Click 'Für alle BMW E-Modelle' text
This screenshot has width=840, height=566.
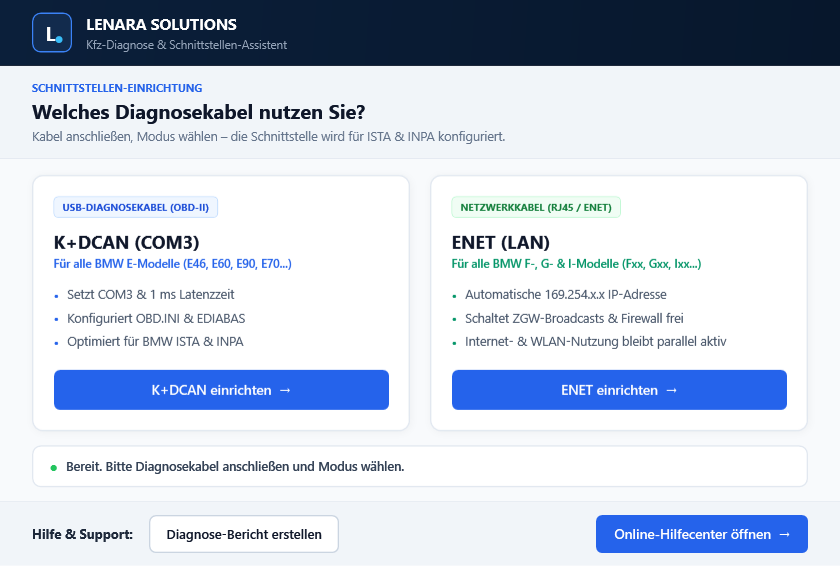pos(172,263)
